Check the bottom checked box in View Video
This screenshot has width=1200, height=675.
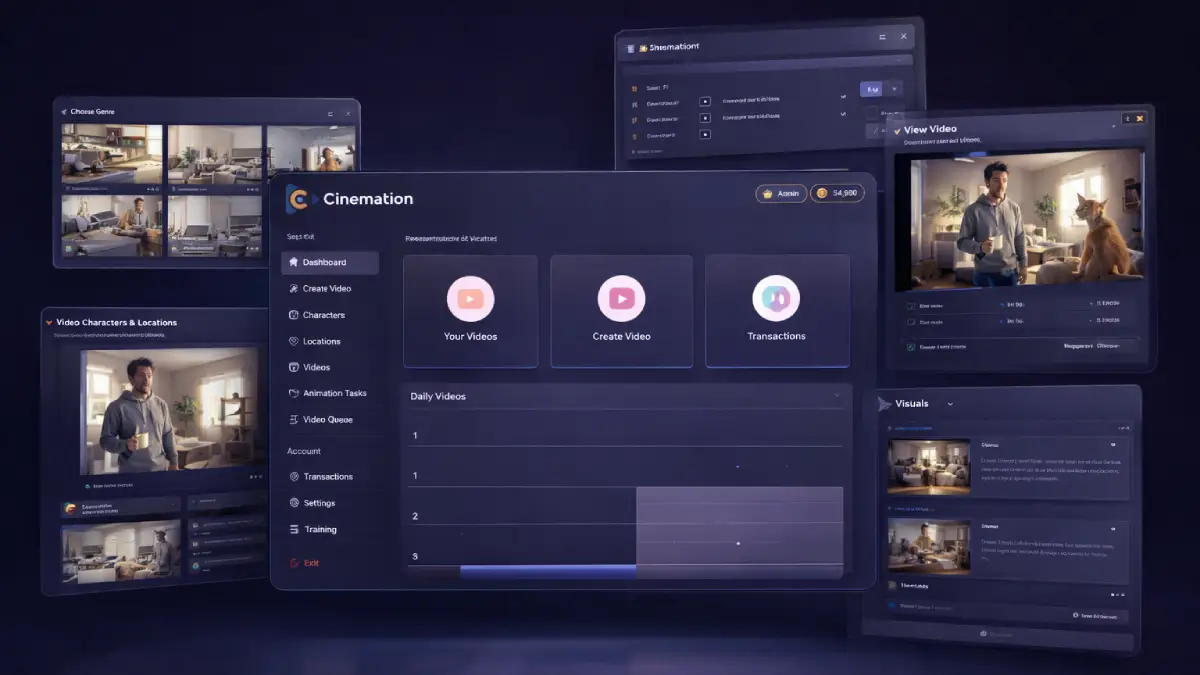click(x=910, y=347)
